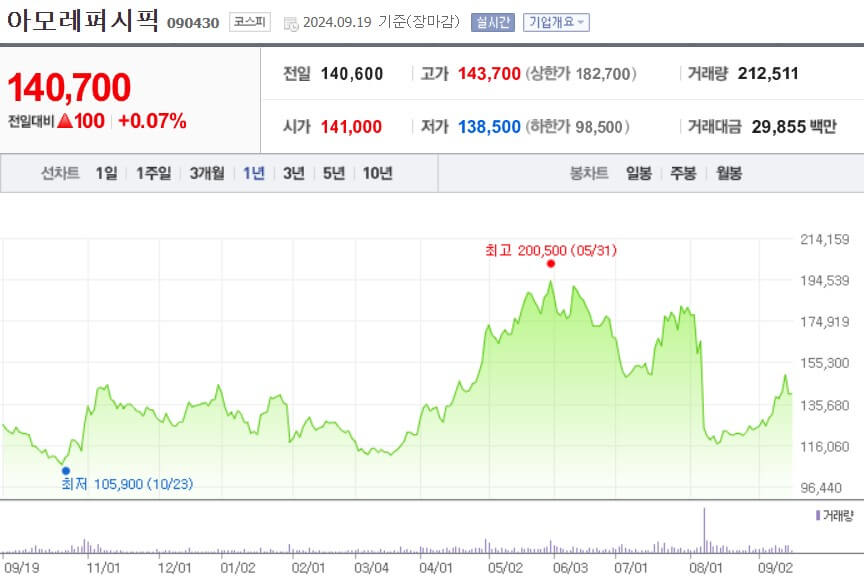Screen dimensions: 864x581
Task: Click the 실시간 button
Action: click(x=493, y=22)
